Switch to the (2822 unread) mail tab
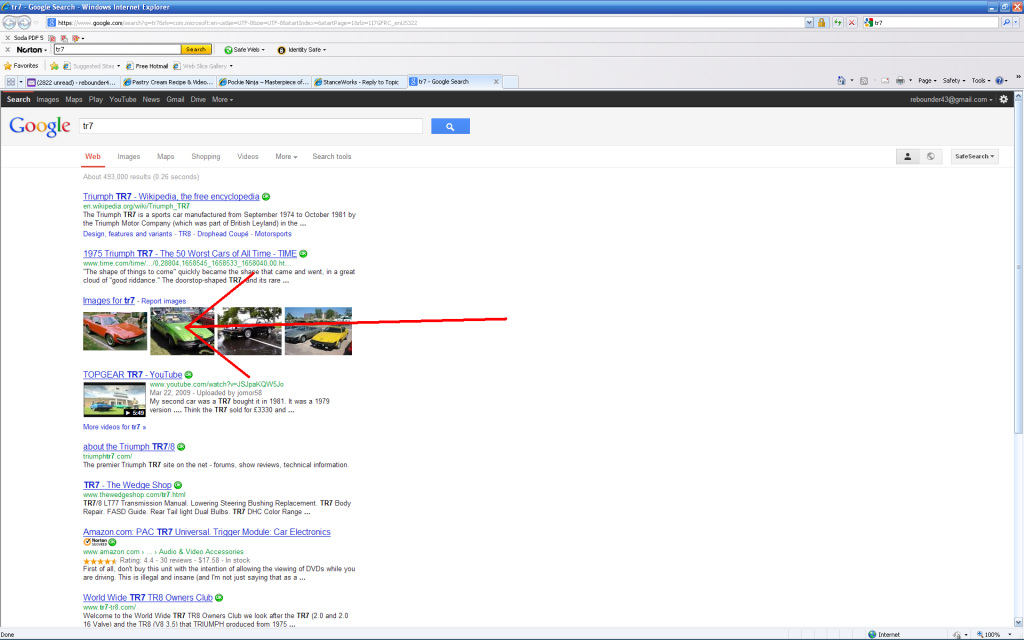The width and height of the screenshot is (1024, 640). tap(73, 82)
